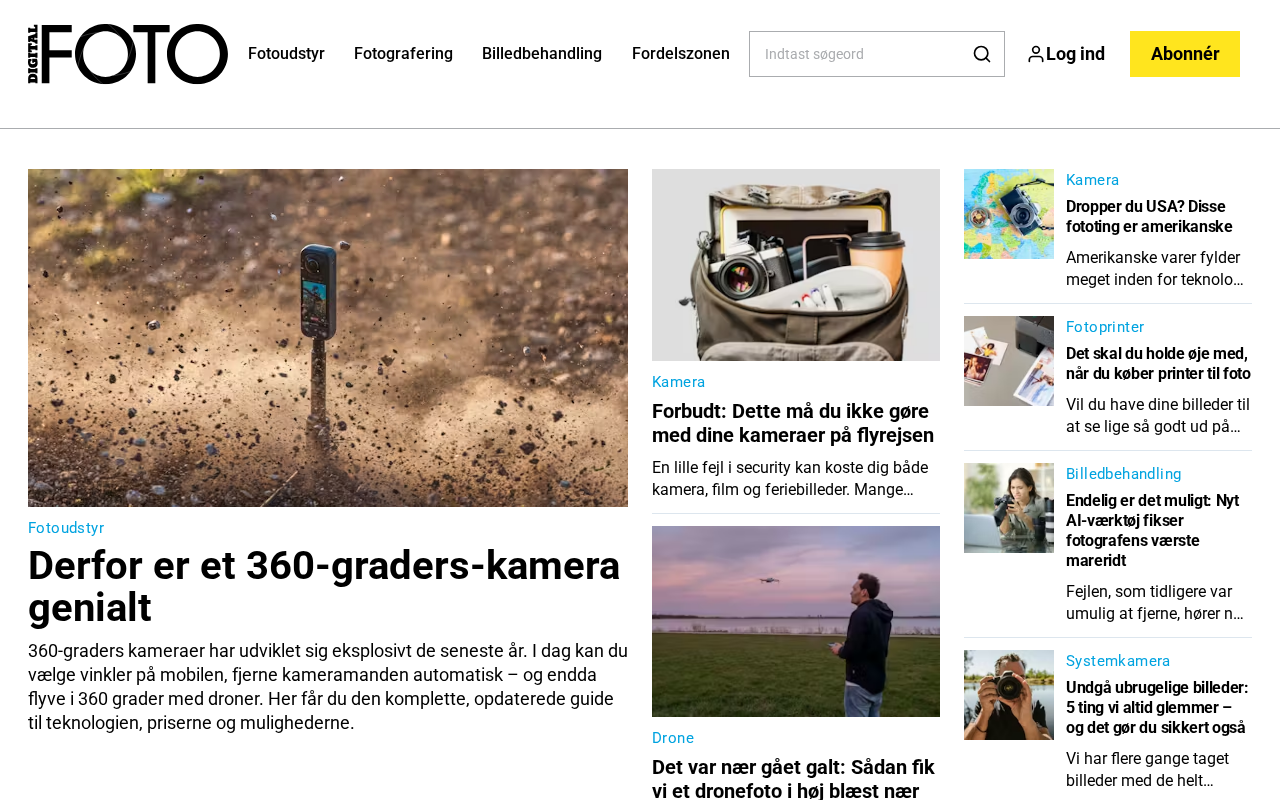Screen dimensions: 1280x800
Task: Click the Log ind link
Action: click(1075, 54)
